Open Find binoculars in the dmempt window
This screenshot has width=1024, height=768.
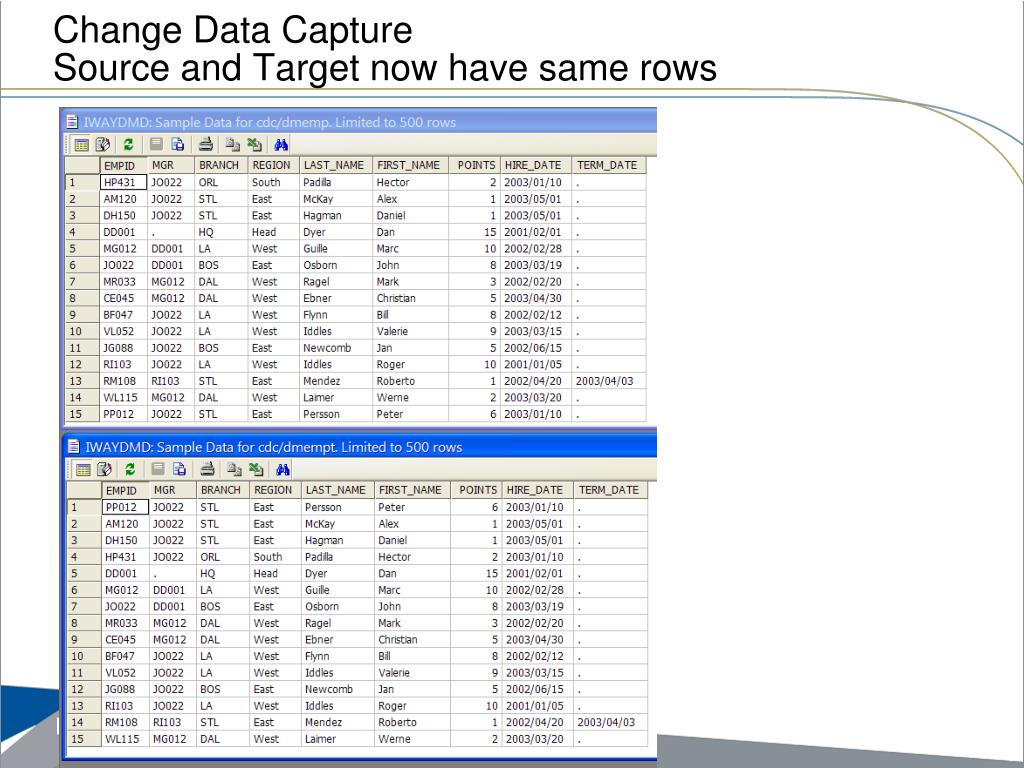coord(283,470)
